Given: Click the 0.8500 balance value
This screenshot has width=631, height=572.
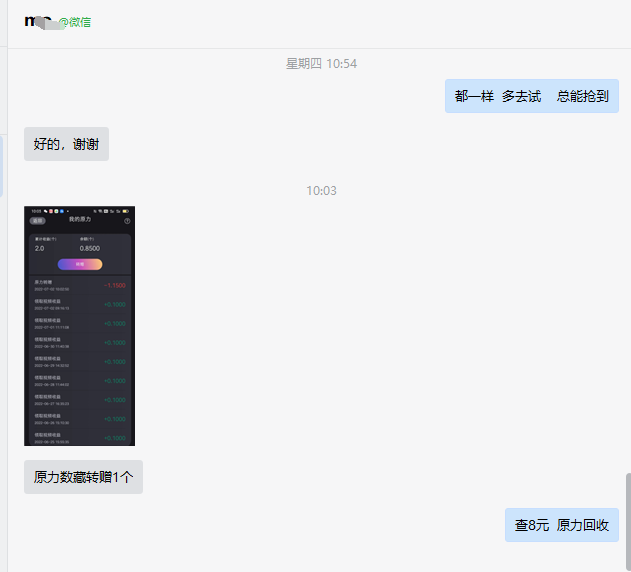Looking at the screenshot, I should tap(89, 248).
